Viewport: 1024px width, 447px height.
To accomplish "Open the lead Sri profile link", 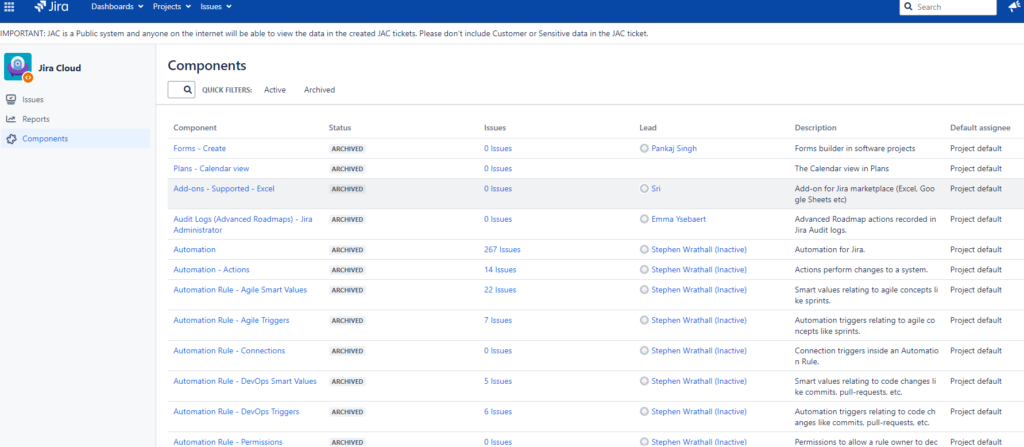I will tap(656, 188).
